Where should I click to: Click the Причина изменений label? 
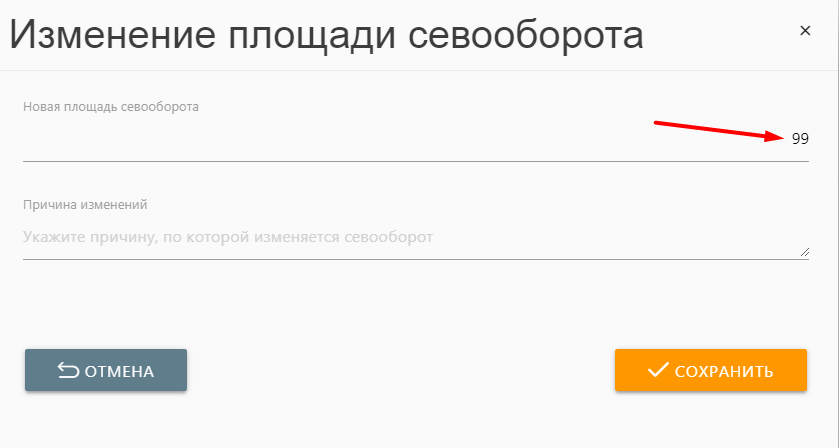coord(85,204)
